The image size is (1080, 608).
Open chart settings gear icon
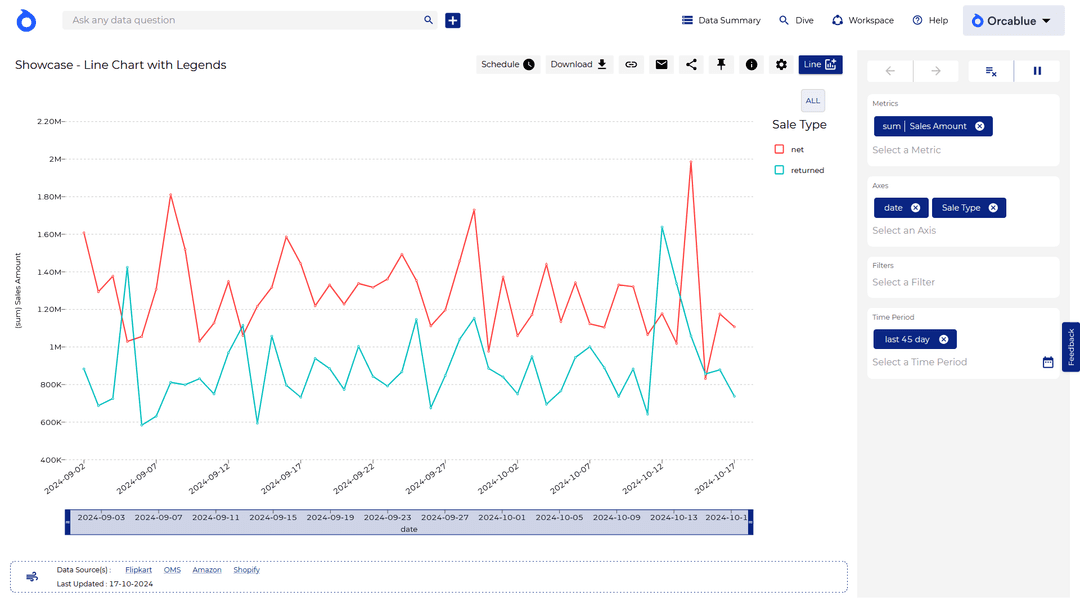pos(781,65)
